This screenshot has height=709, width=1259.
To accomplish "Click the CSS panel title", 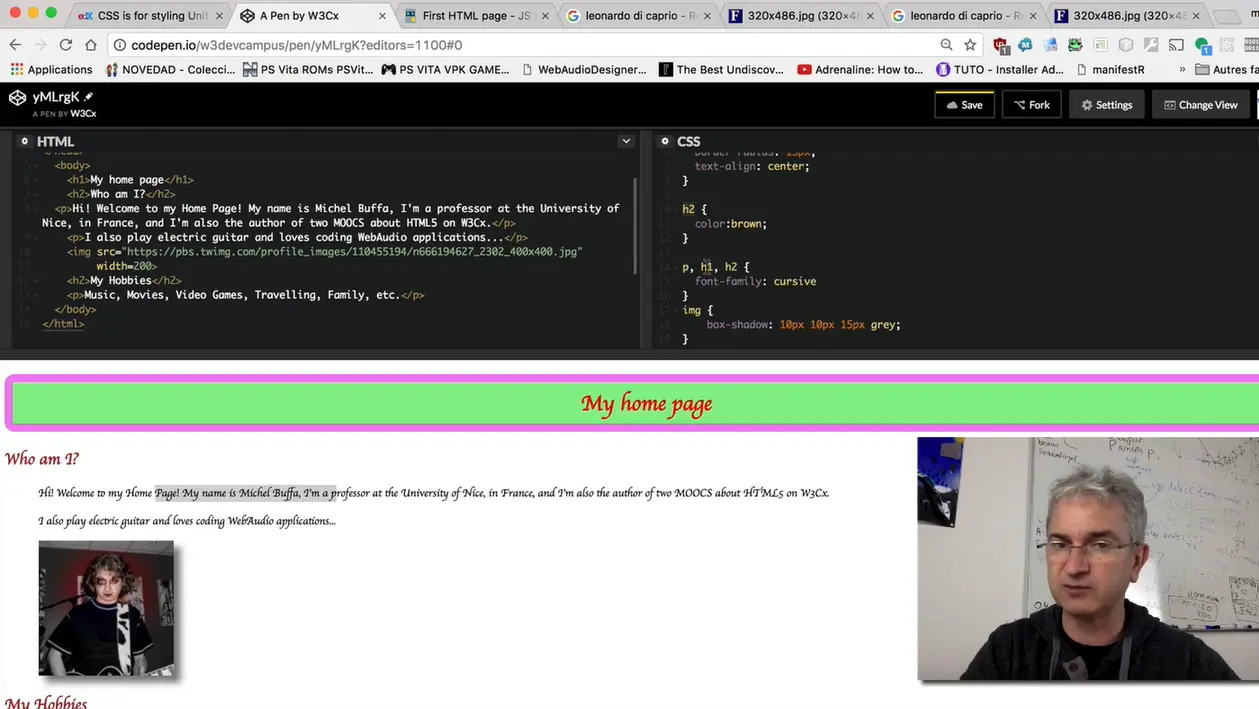I will pos(689,142).
